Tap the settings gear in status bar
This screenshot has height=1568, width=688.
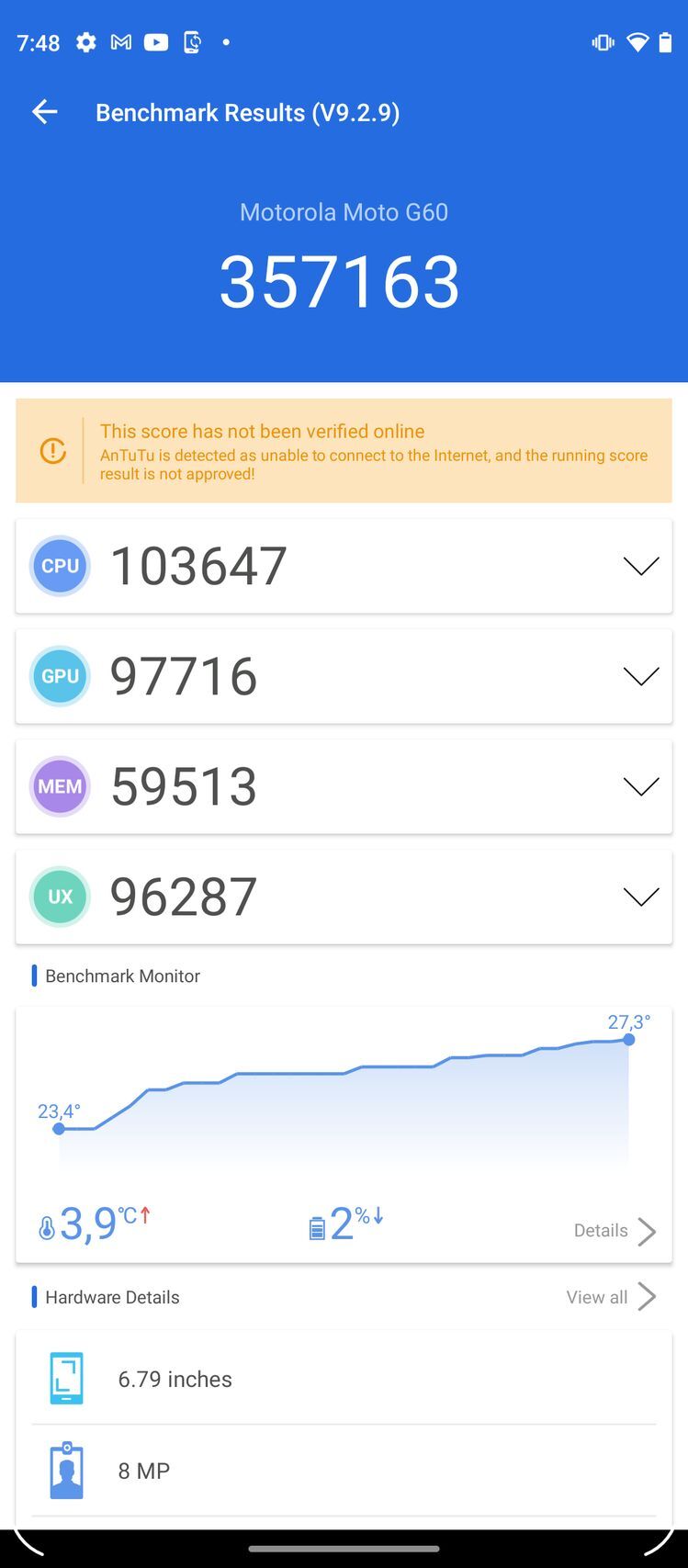pyautogui.click(x=86, y=42)
